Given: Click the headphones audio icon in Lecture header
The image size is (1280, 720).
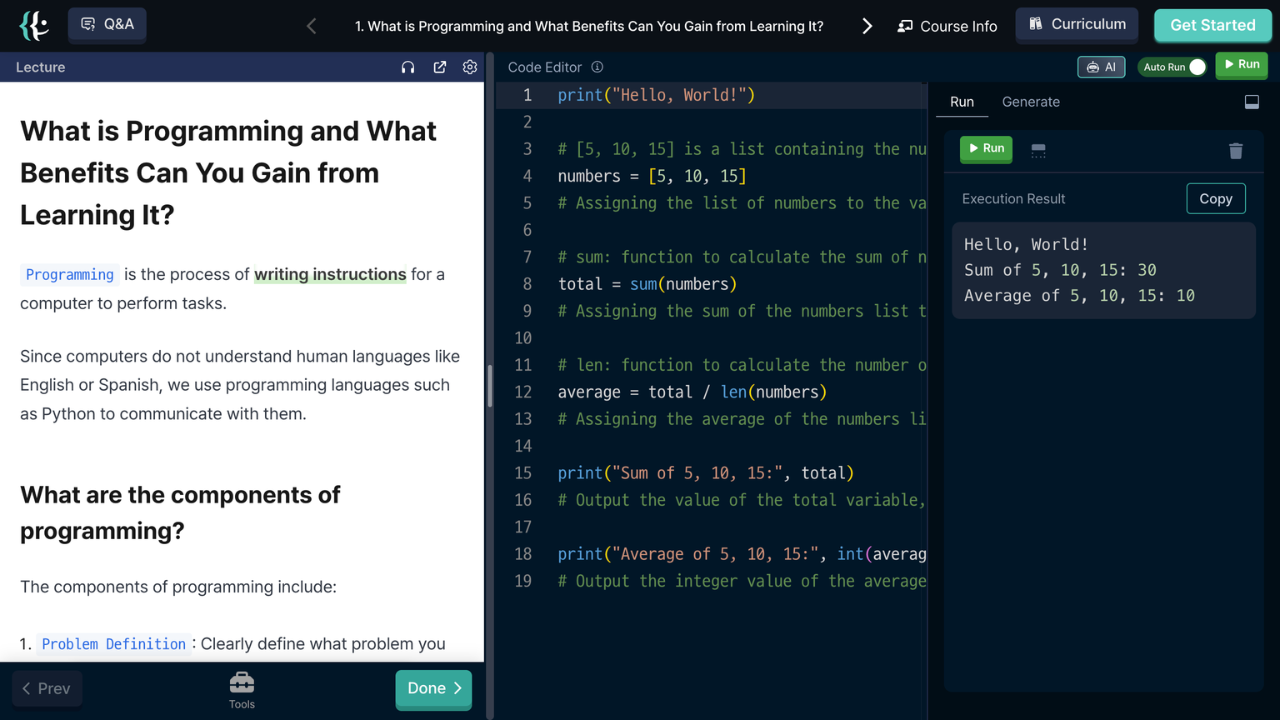Looking at the screenshot, I should tap(408, 67).
